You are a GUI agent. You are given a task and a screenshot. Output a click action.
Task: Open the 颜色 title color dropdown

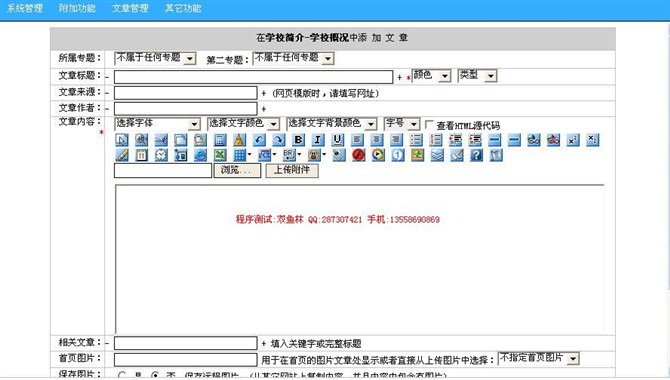[431, 76]
